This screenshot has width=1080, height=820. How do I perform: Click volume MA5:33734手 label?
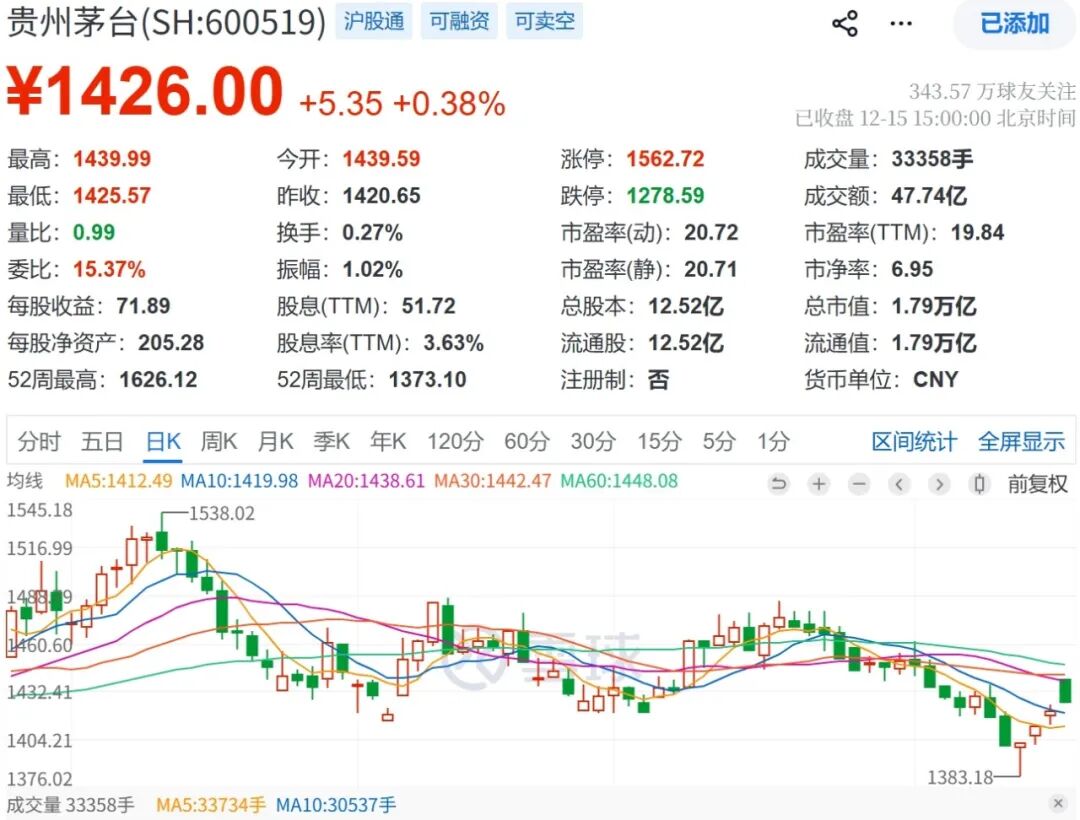pos(211,804)
